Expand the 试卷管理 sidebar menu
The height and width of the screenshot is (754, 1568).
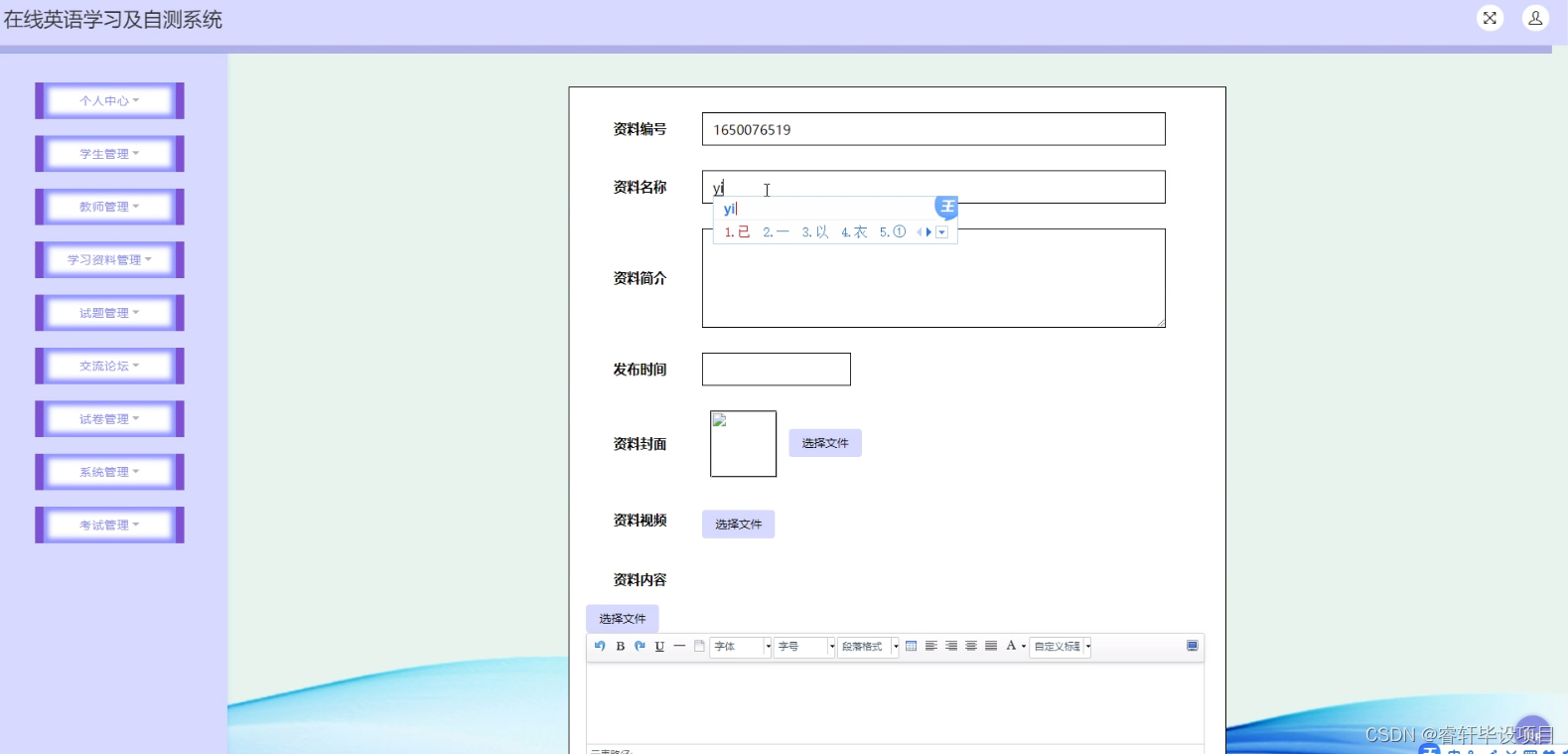click(109, 419)
